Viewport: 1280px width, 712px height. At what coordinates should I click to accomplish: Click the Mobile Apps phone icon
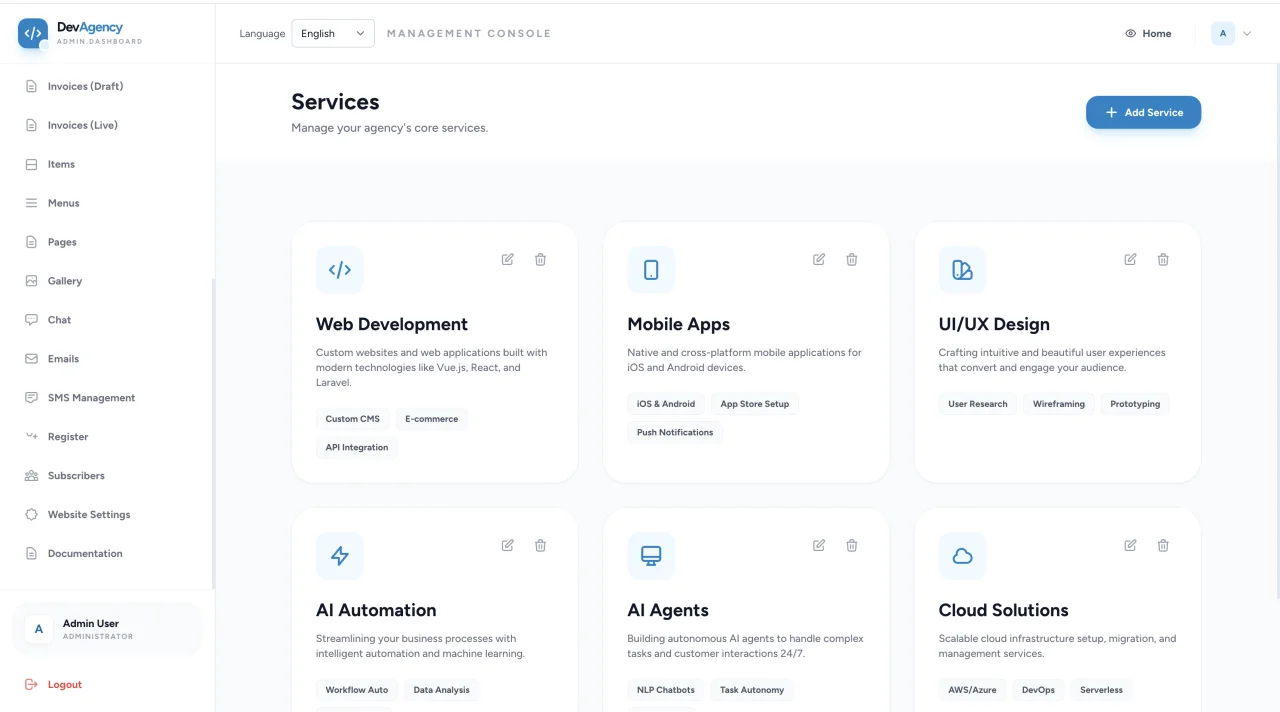tap(651, 270)
